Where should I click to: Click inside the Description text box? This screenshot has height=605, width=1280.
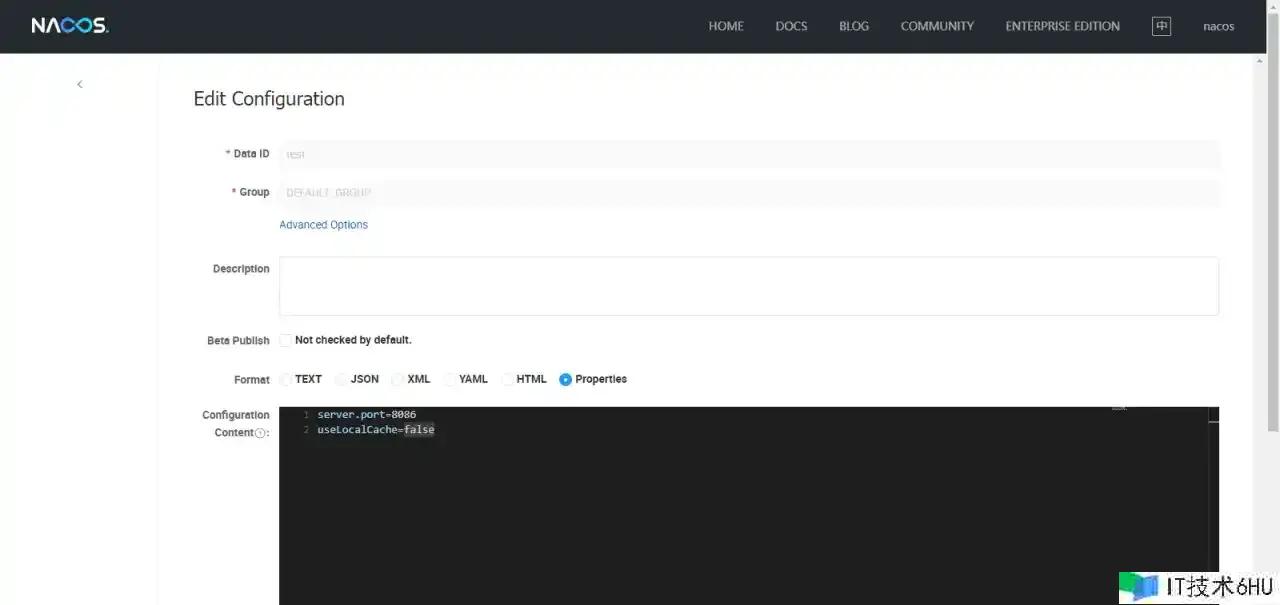click(x=748, y=286)
